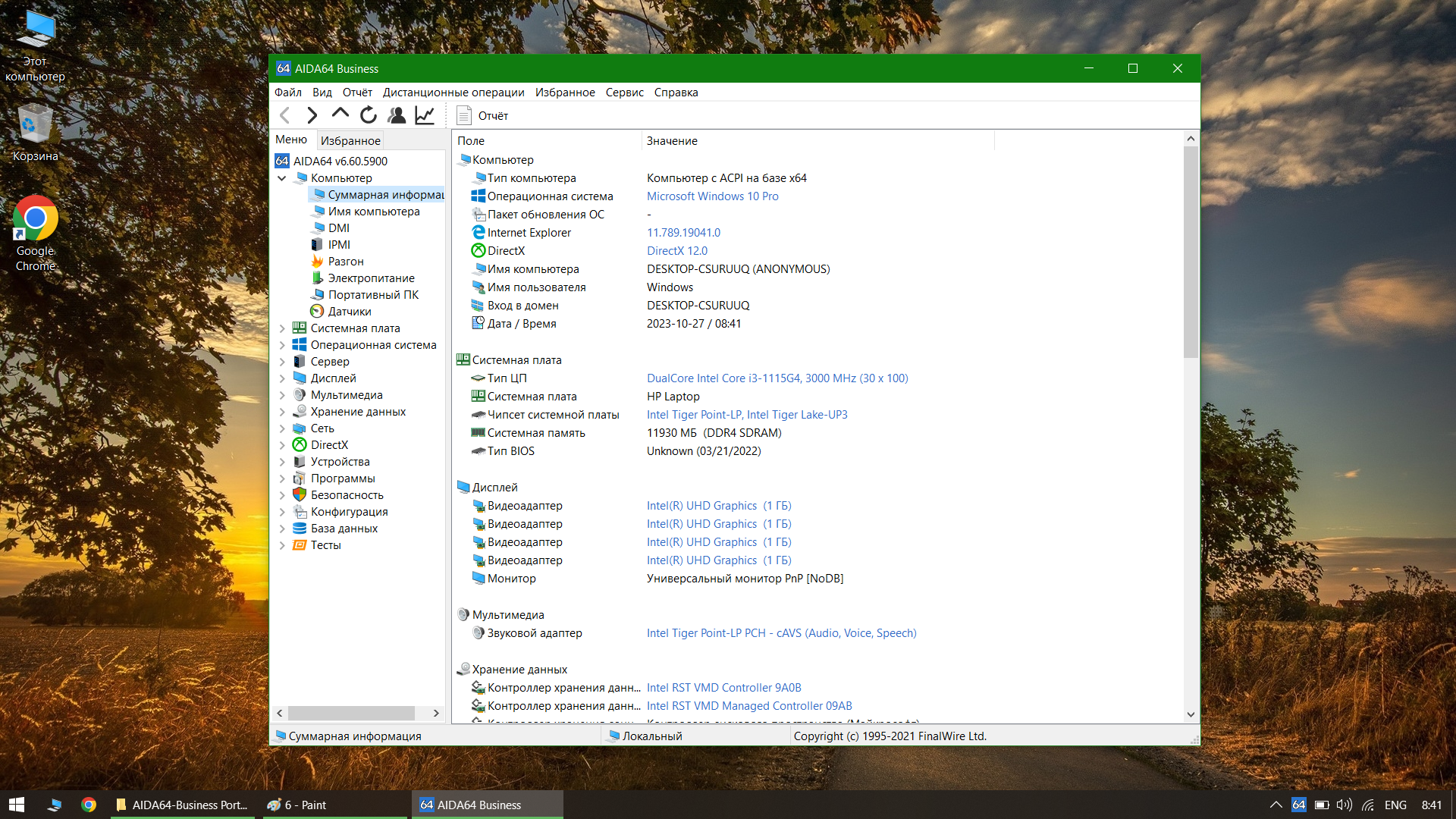
Task: Expand the Тесты tree node
Action: click(x=282, y=545)
